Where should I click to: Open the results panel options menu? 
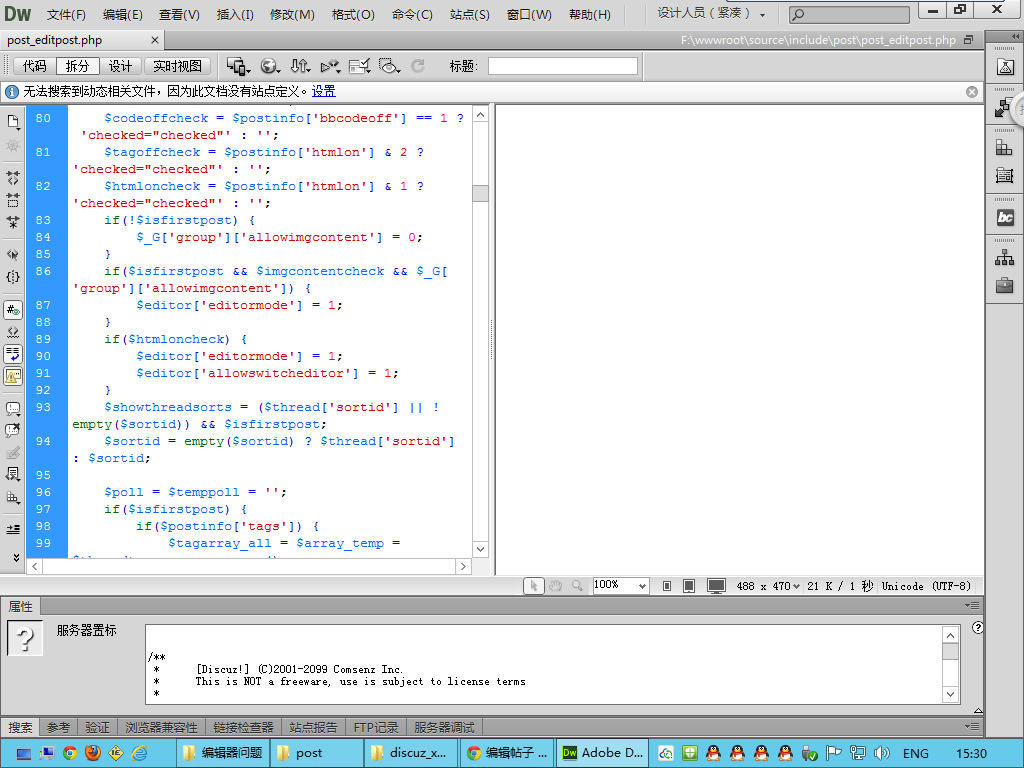972,726
